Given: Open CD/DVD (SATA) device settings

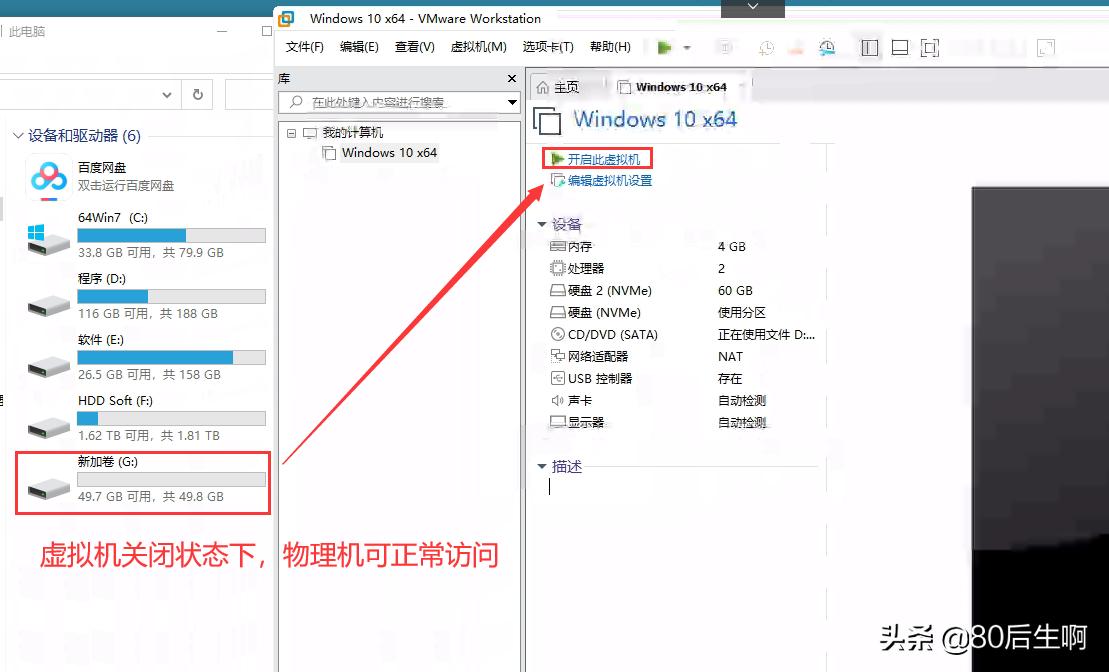Looking at the screenshot, I should [557, 334].
